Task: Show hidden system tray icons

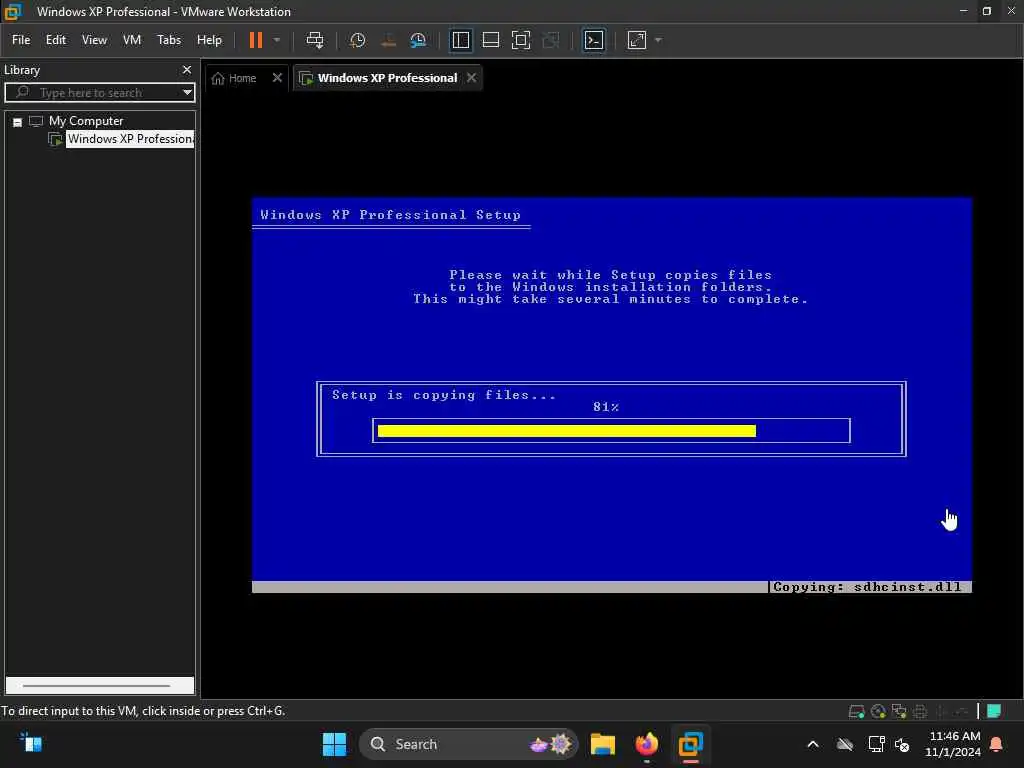Action: click(813, 744)
